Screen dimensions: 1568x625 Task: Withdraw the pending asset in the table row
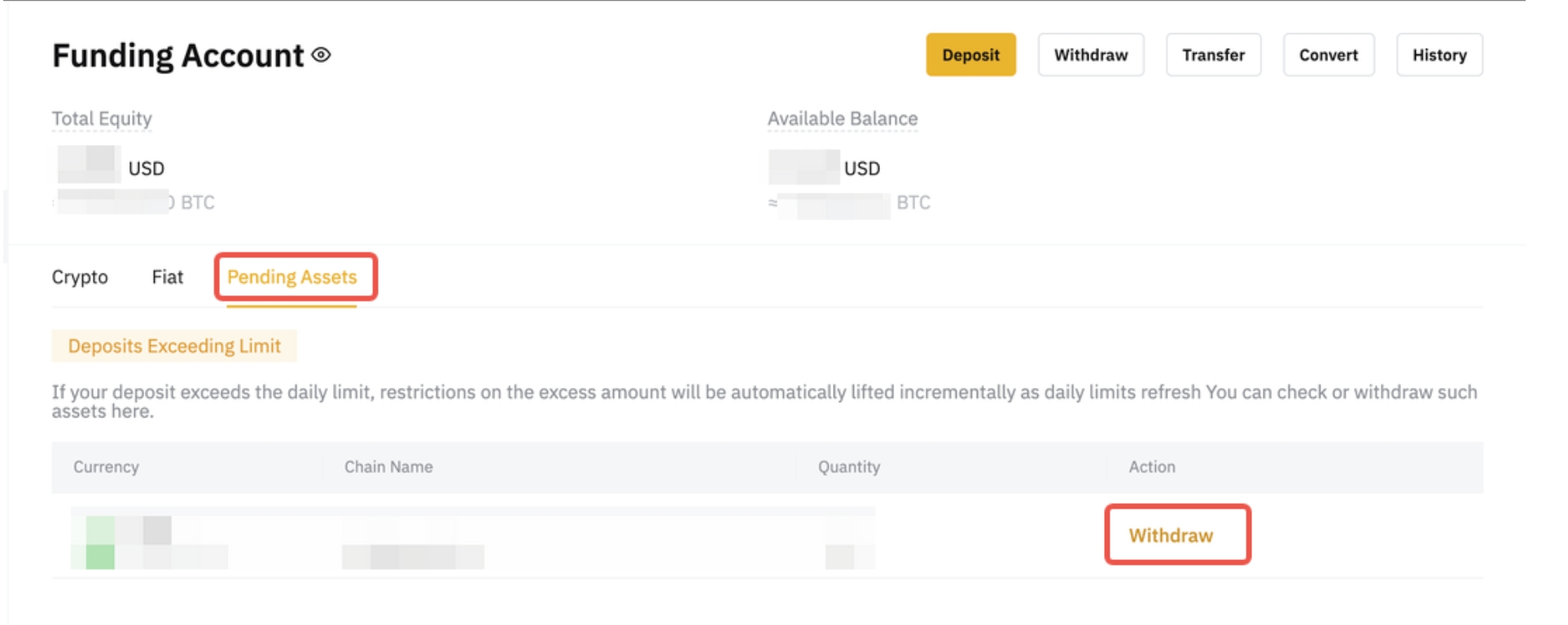(1171, 535)
